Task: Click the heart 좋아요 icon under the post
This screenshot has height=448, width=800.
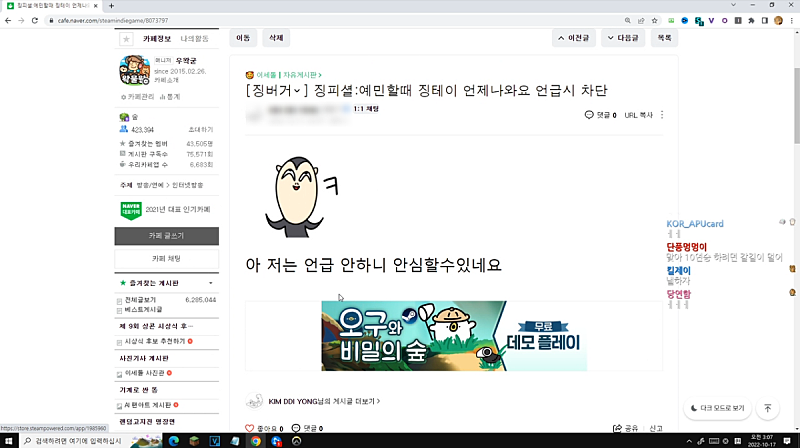Action: pyautogui.click(x=250, y=428)
